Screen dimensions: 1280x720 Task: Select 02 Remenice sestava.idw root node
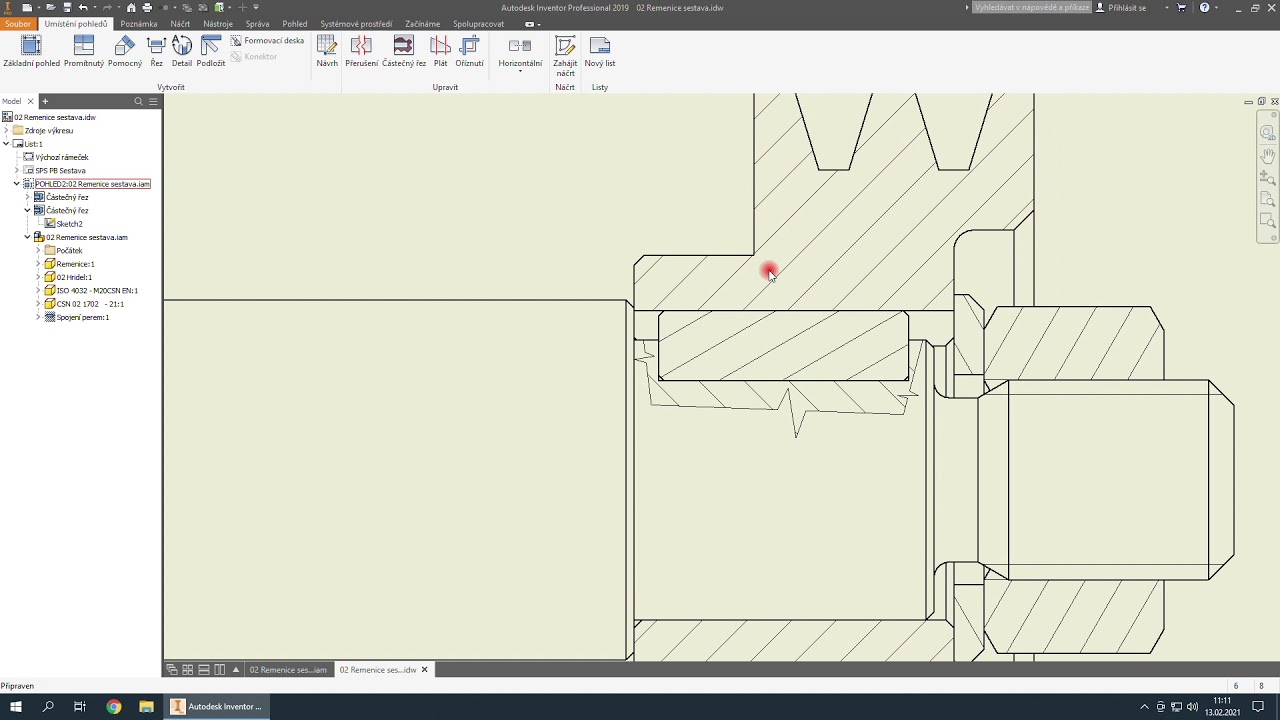55,117
